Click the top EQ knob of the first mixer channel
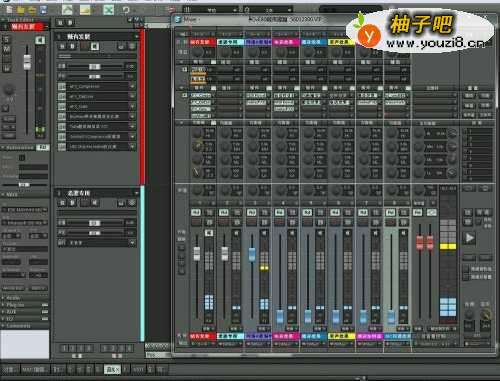This screenshot has width=500, height=381. click(197, 133)
